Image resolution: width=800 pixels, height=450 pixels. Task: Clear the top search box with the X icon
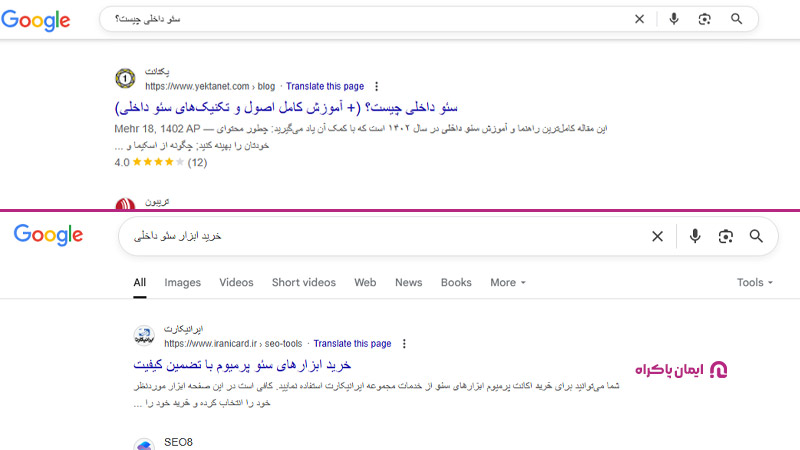pyautogui.click(x=639, y=19)
